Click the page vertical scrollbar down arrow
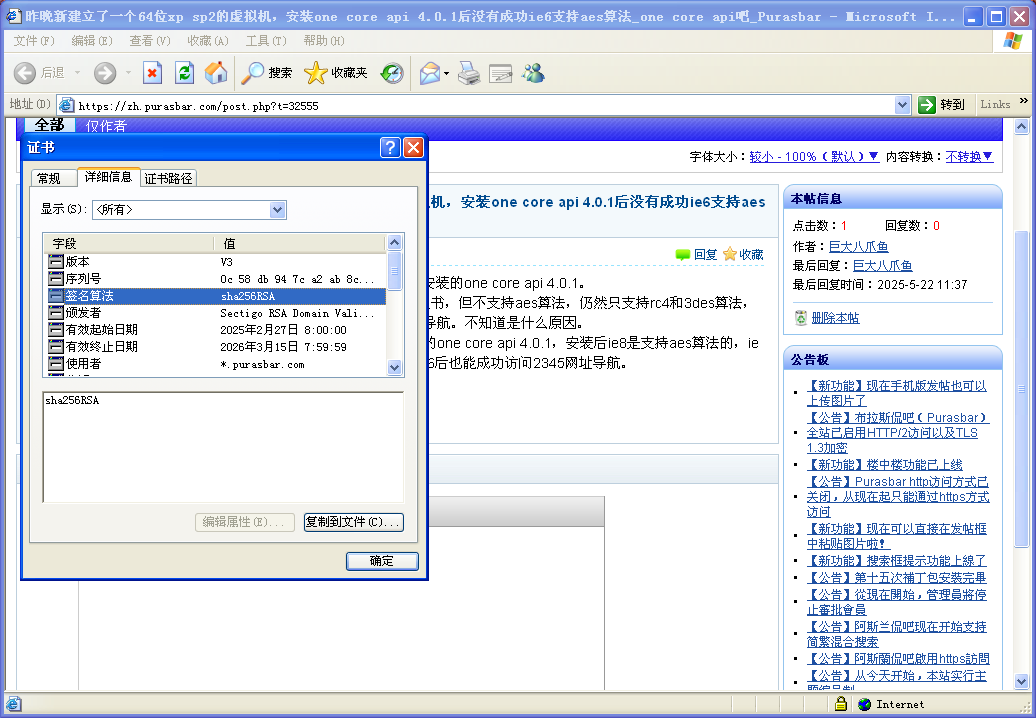 (x=1021, y=681)
